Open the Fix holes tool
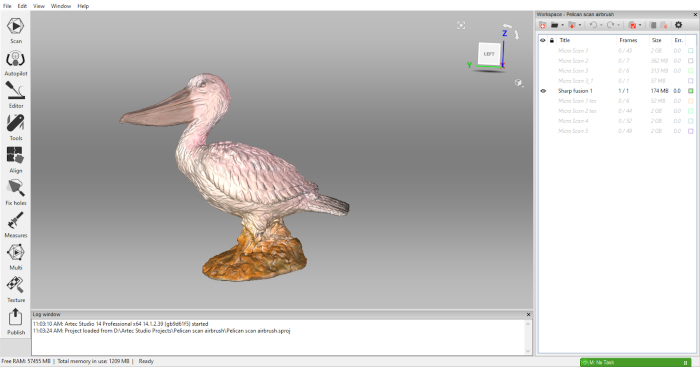The width and height of the screenshot is (700, 367). [x=16, y=192]
